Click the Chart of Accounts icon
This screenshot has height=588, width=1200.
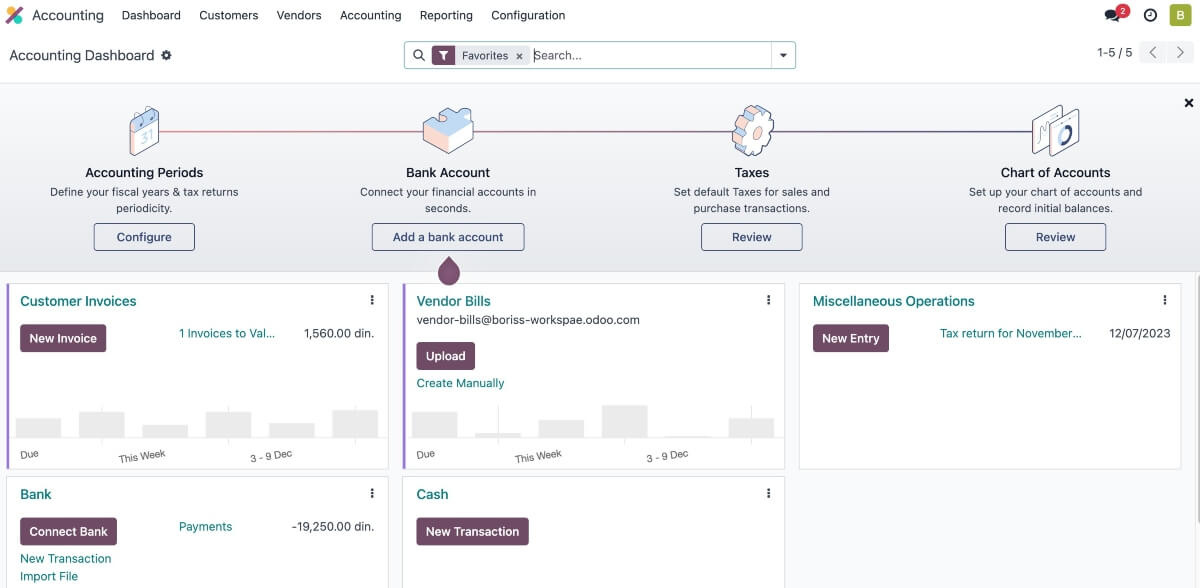click(1055, 130)
